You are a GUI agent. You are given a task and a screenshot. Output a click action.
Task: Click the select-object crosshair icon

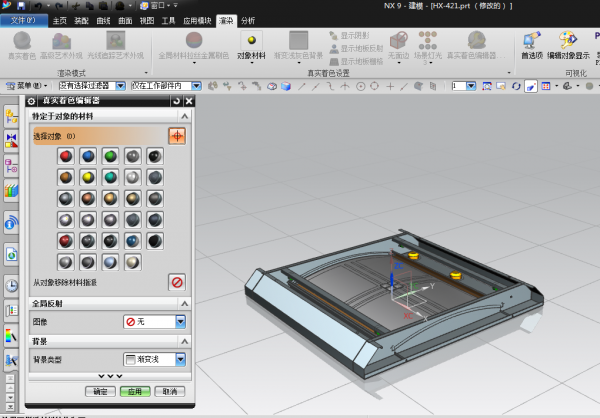click(x=177, y=136)
